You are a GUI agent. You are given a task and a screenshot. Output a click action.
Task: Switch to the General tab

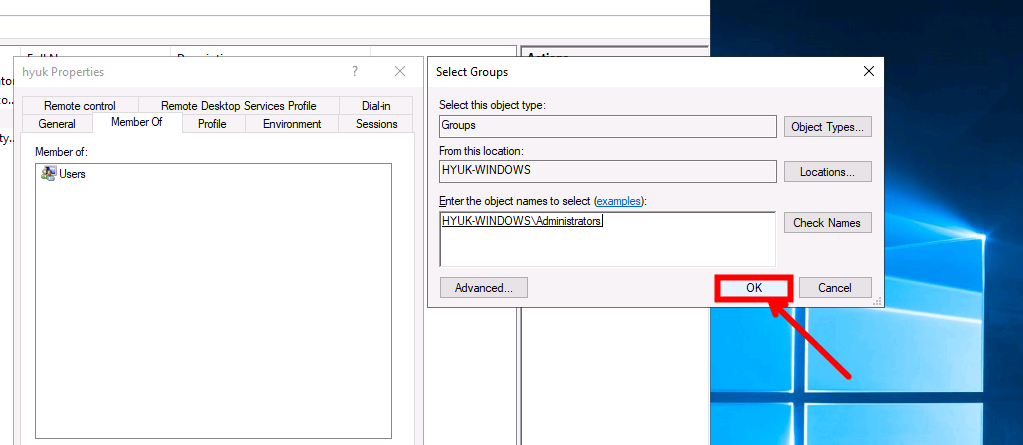57,124
